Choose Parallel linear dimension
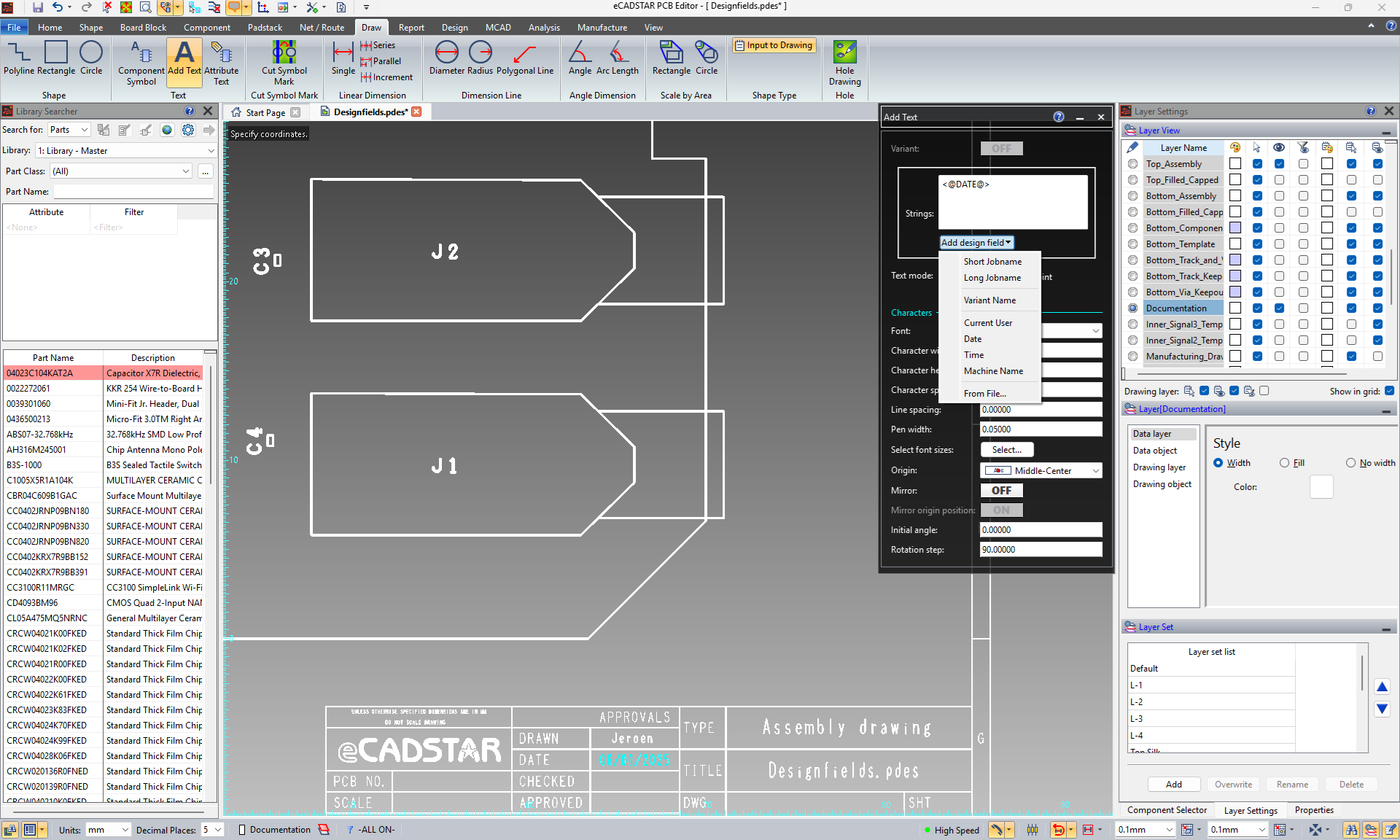The height and width of the screenshot is (840, 1400). point(381,61)
